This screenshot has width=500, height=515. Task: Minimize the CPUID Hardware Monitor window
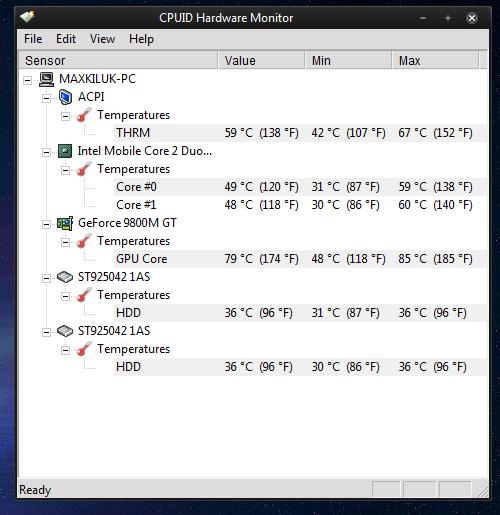point(423,18)
